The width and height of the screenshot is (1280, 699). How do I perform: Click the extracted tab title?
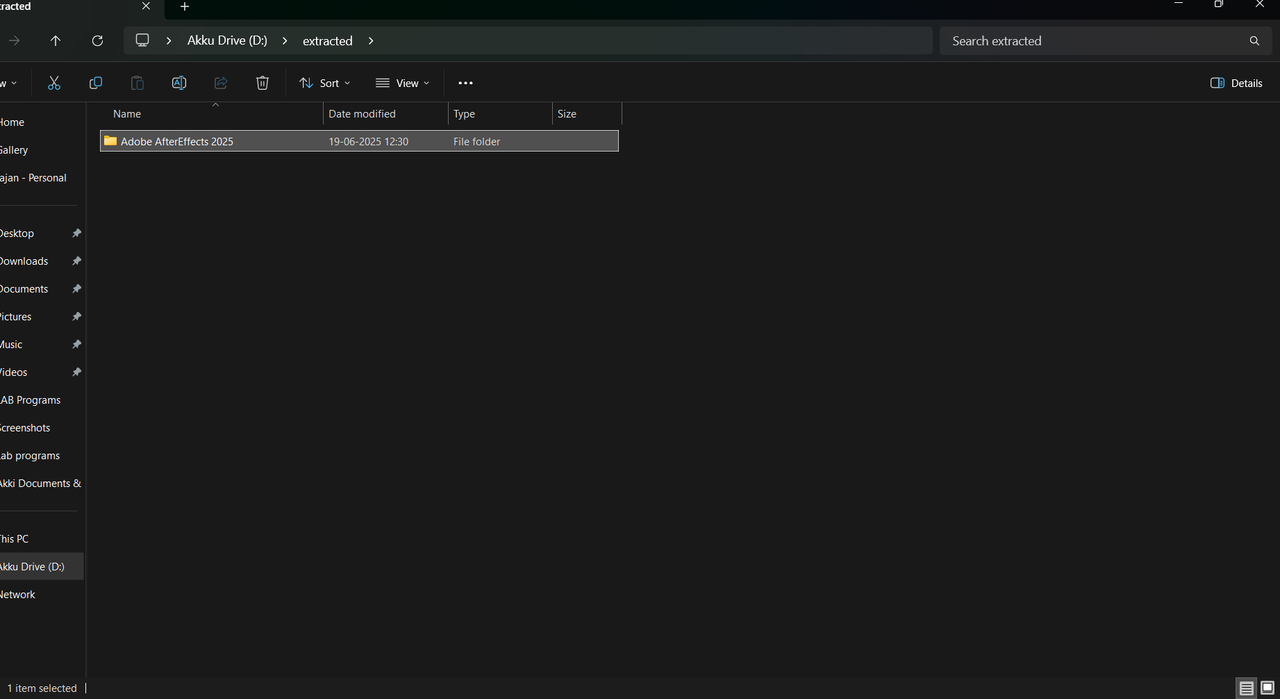[x=15, y=6]
